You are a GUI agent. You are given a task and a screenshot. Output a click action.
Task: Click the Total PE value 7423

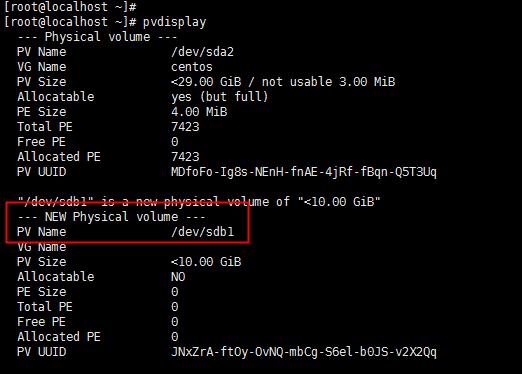point(185,127)
